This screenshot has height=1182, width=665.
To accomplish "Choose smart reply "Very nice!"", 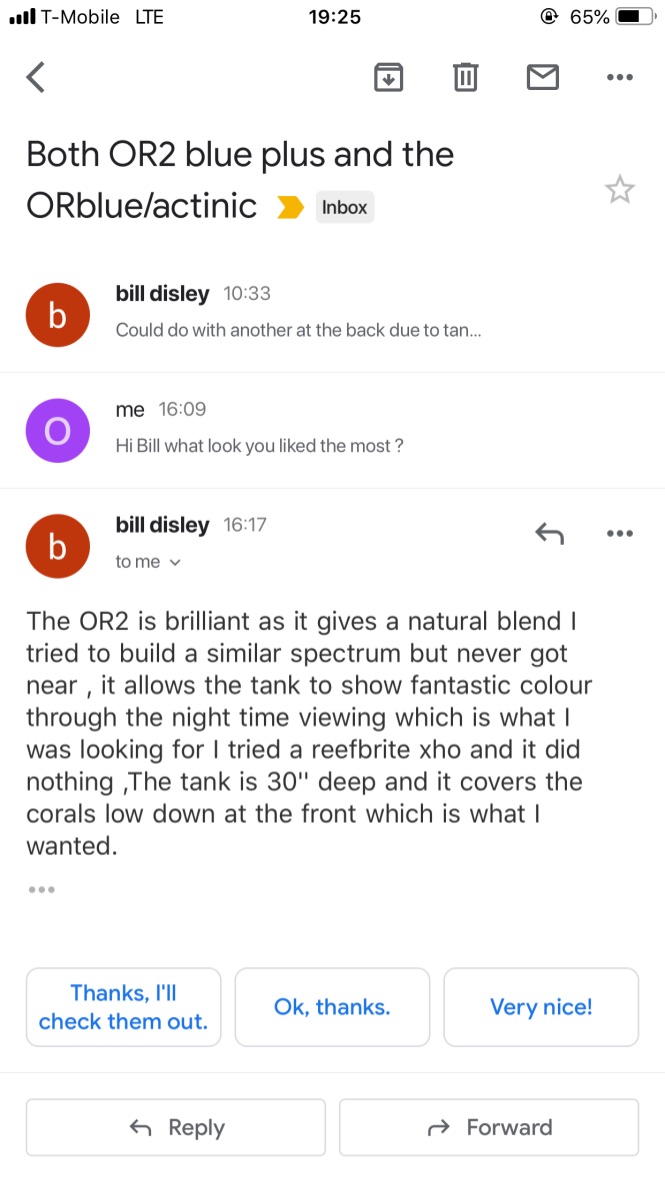I will pyautogui.click(x=541, y=1007).
